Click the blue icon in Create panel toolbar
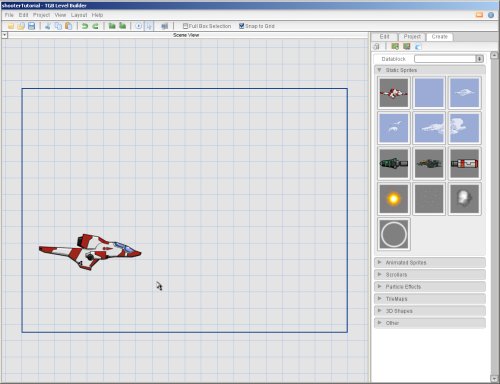 pos(418,47)
